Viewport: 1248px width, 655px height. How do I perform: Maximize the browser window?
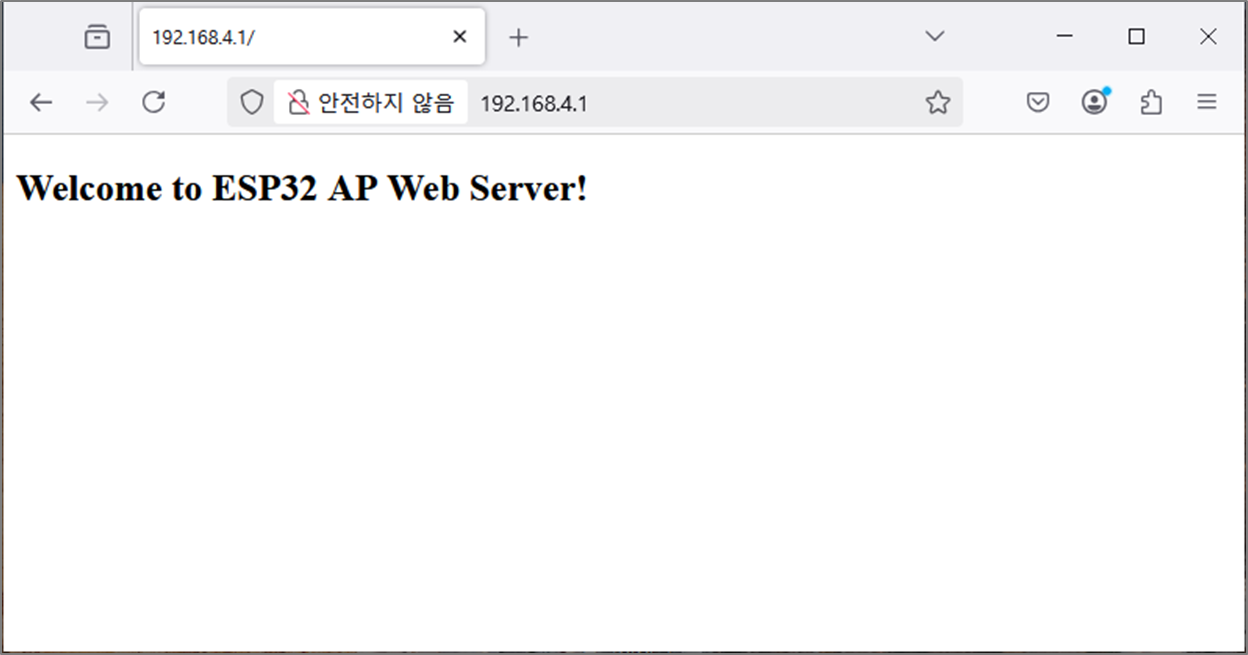click(x=1136, y=36)
